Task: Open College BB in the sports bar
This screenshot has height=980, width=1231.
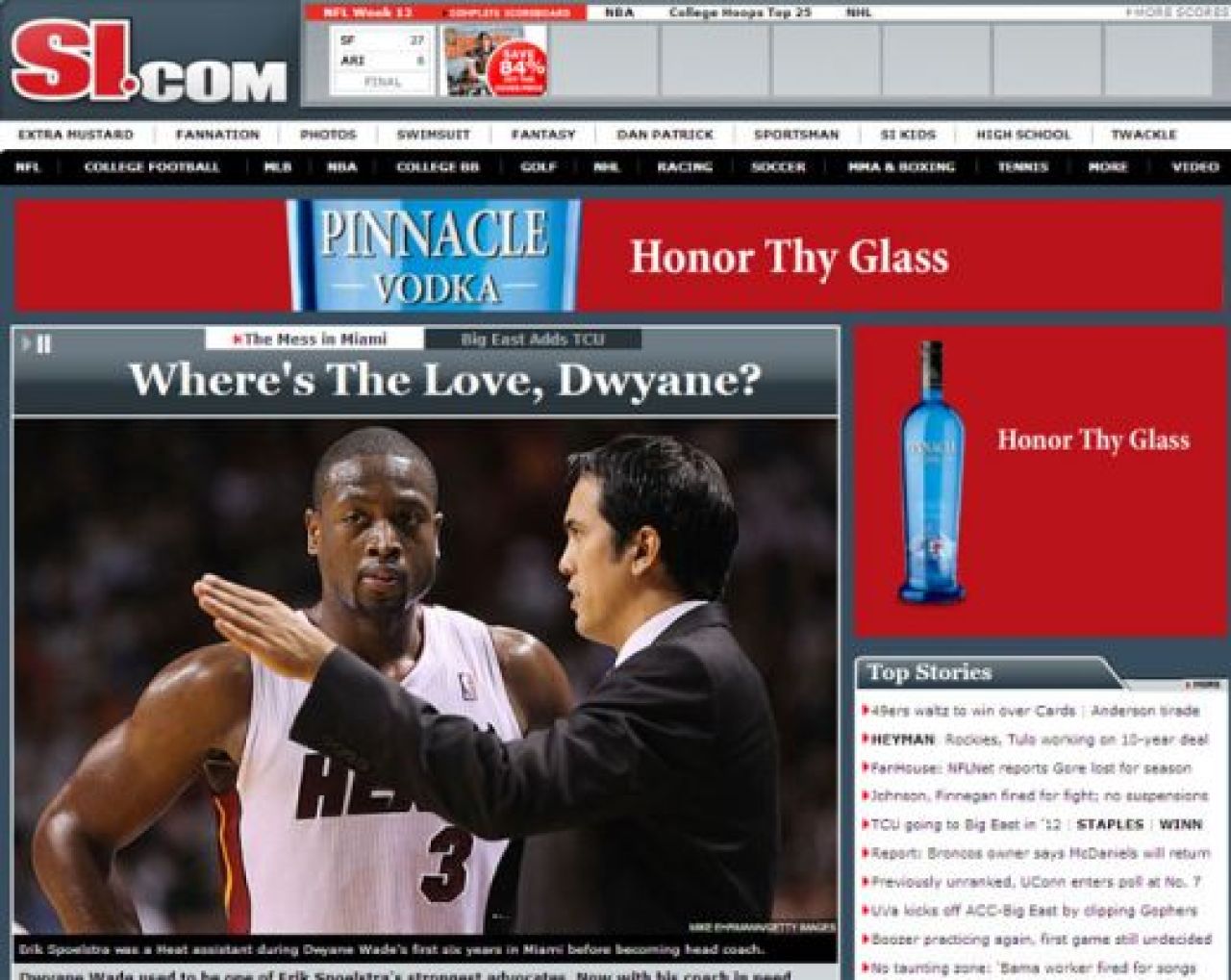Action: click(438, 167)
